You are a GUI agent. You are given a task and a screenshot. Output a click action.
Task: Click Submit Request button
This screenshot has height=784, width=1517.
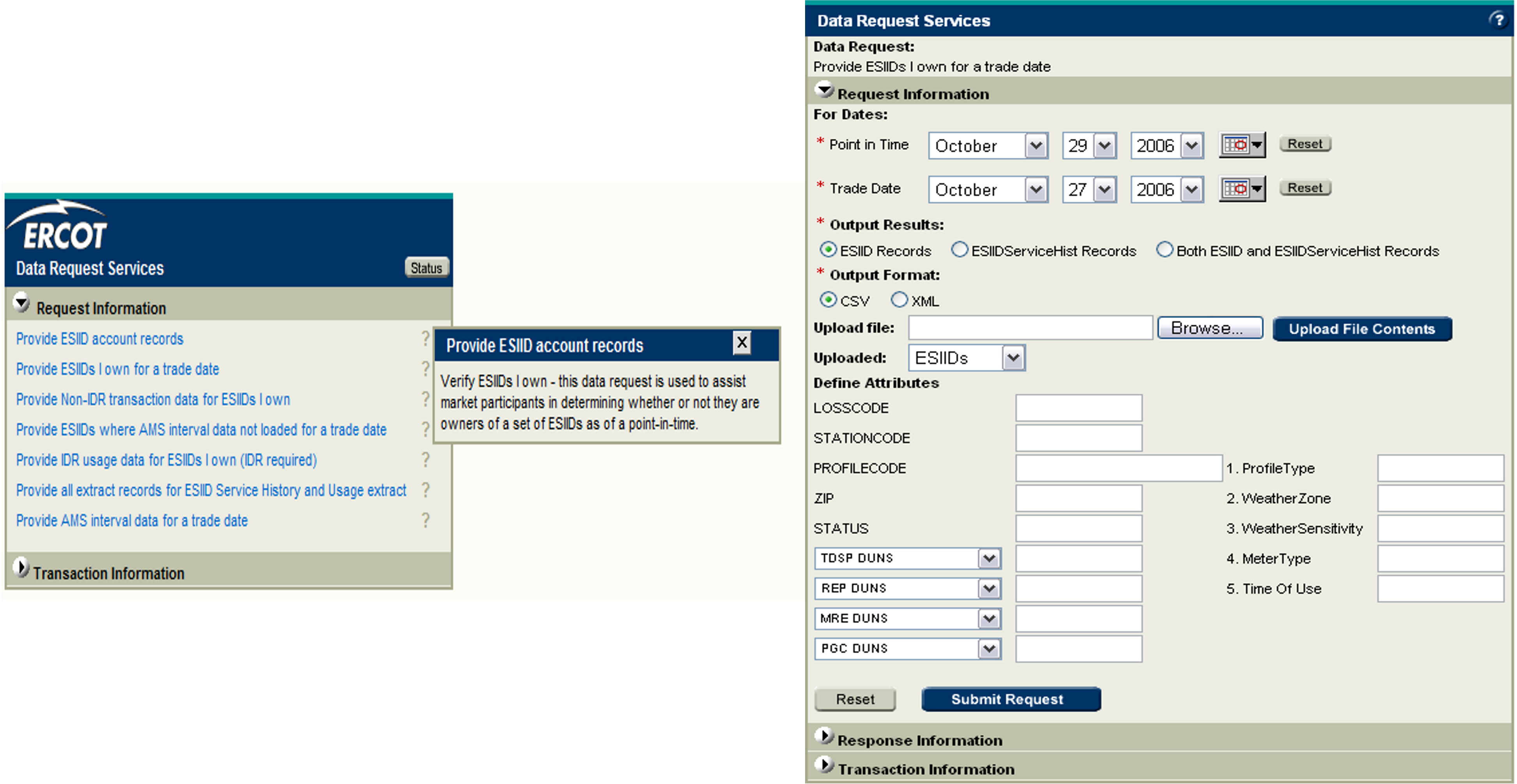pyautogui.click(x=1011, y=699)
